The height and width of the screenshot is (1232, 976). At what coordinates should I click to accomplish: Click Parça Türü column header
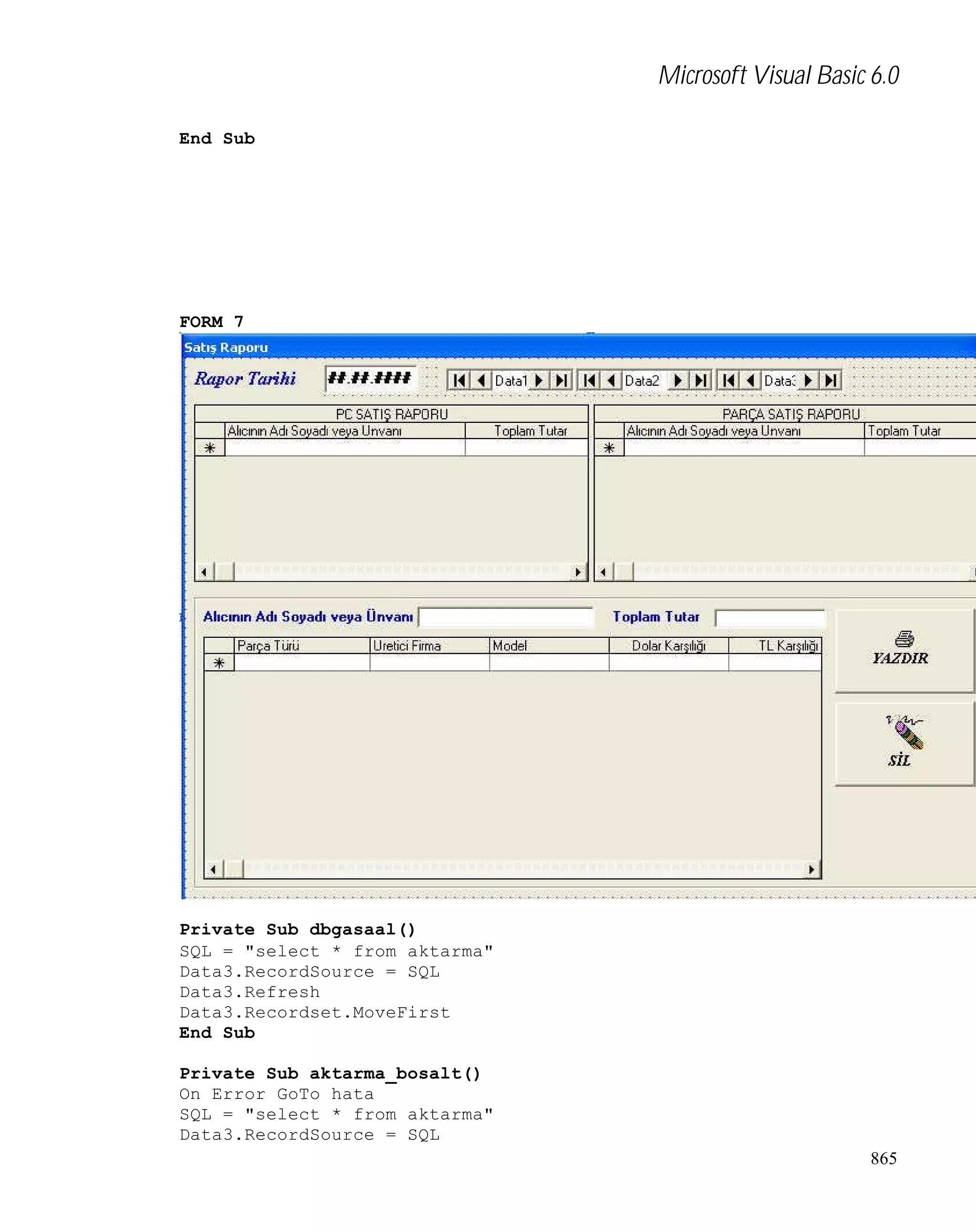[302, 646]
